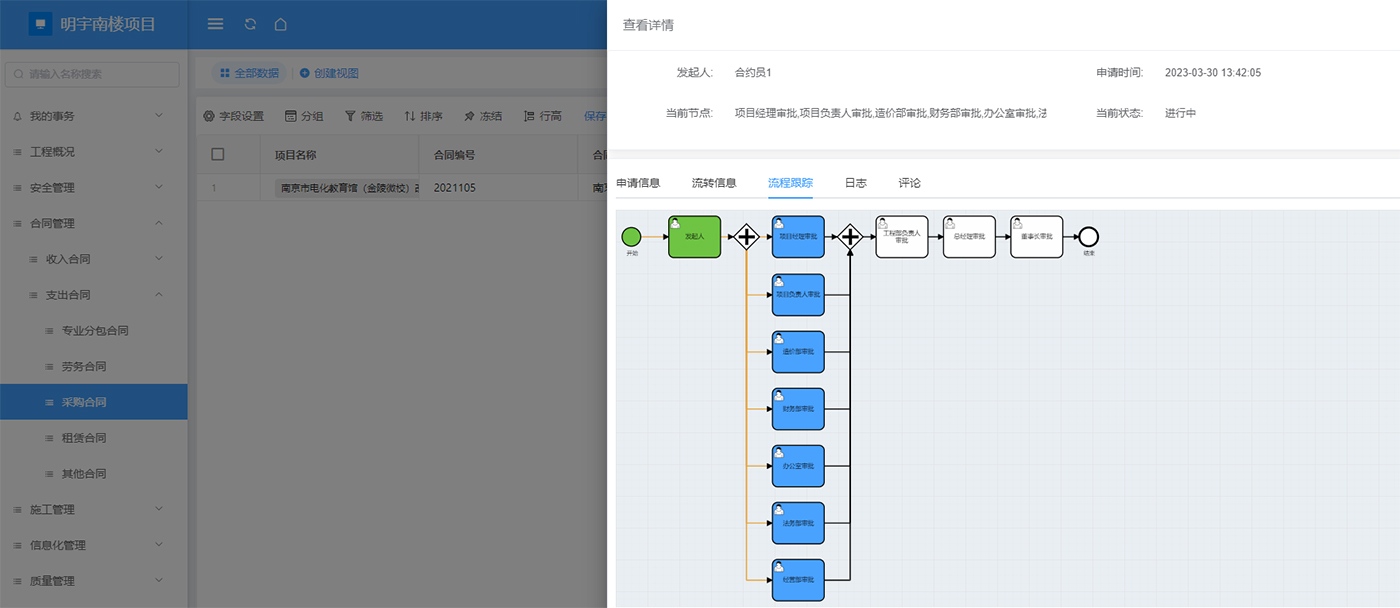This screenshot has width=1400, height=608.
Task: Click the 行高 row height icon
Action: pyautogui.click(x=529, y=116)
